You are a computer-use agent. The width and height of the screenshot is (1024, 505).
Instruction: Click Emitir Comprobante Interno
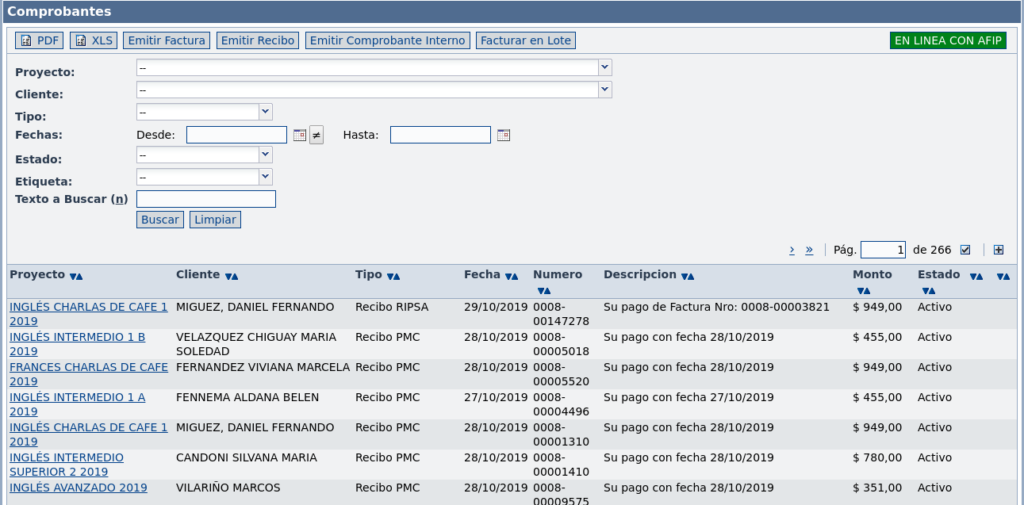[387, 41]
